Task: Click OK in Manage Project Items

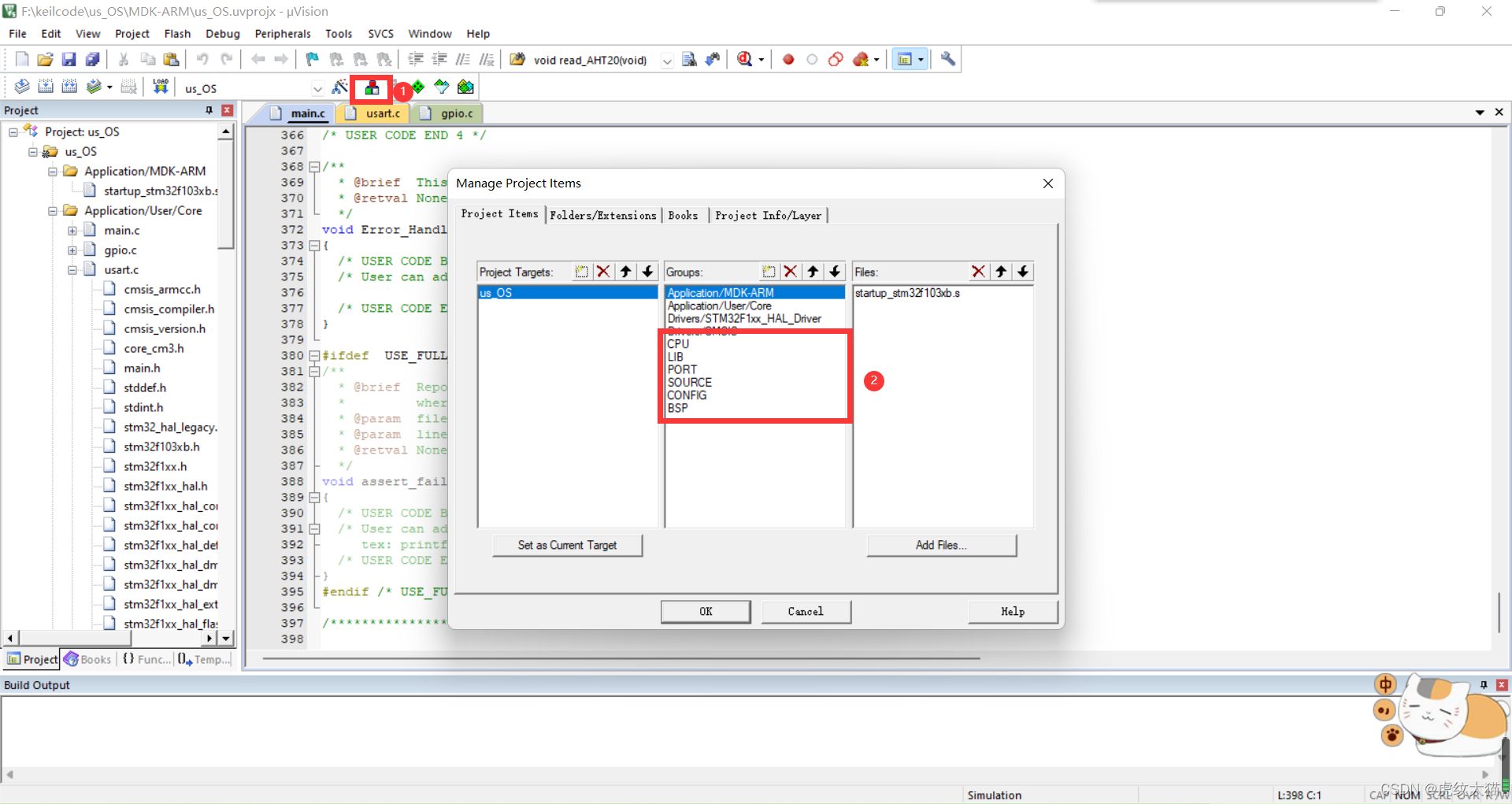Action: pos(706,612)
